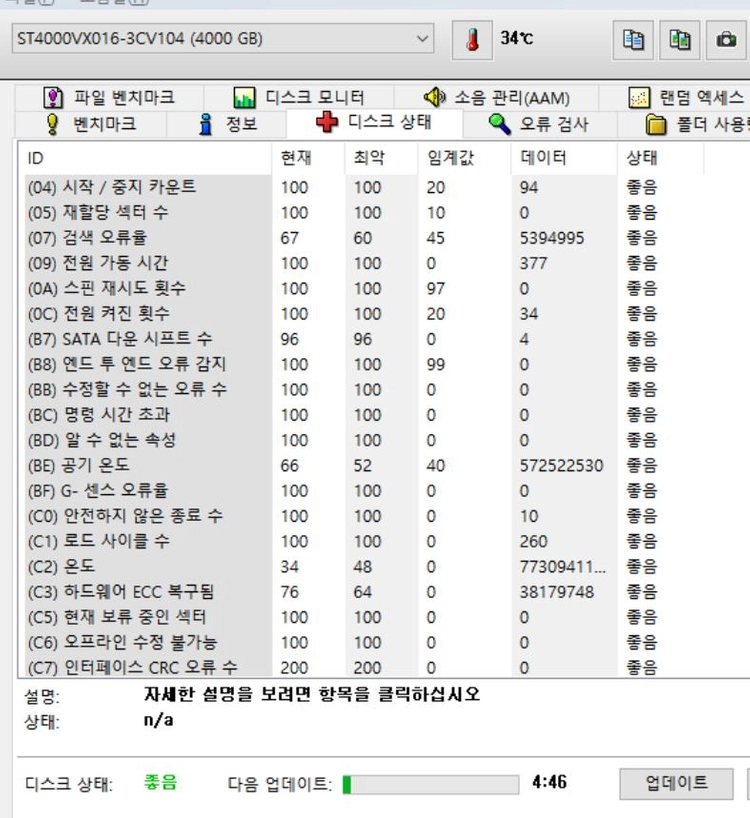Click the 최악 column header

point(381,158)
